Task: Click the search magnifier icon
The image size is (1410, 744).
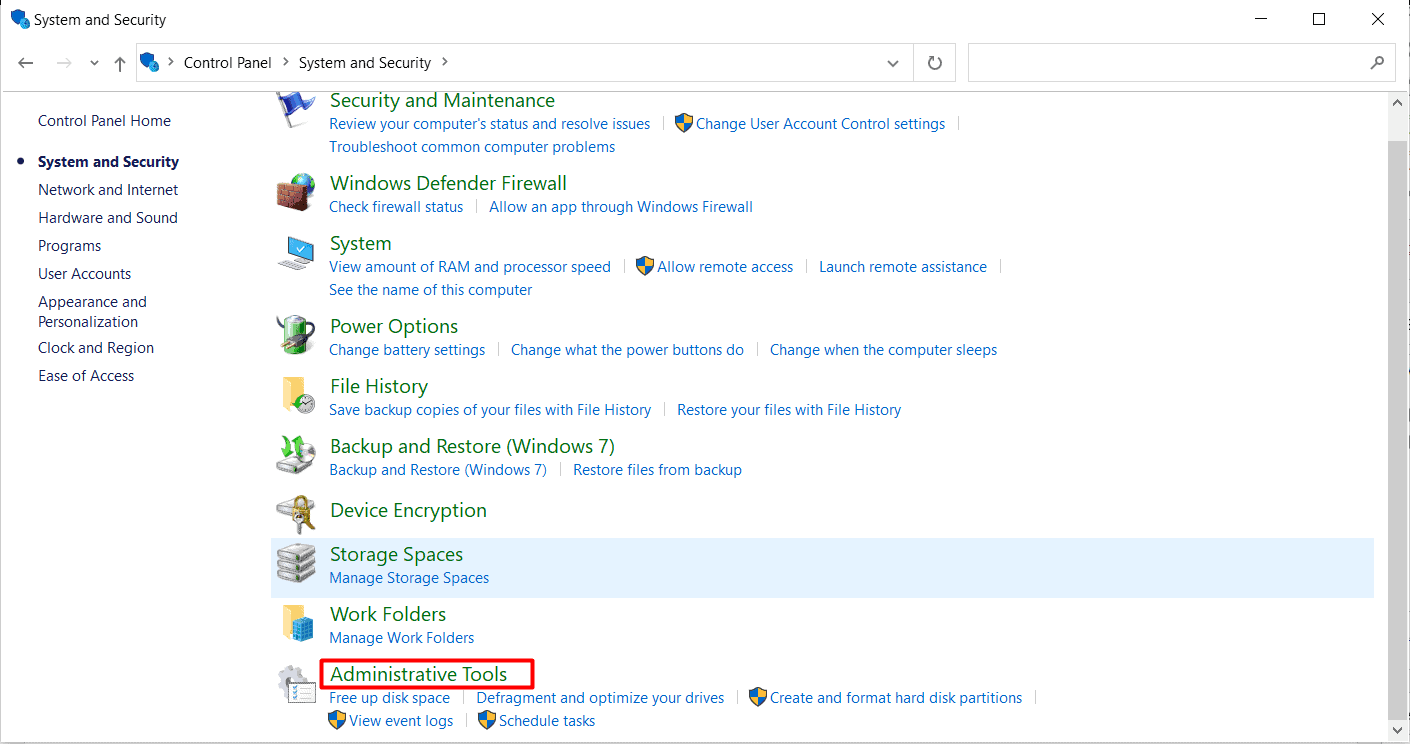Action: (1378, 62)
